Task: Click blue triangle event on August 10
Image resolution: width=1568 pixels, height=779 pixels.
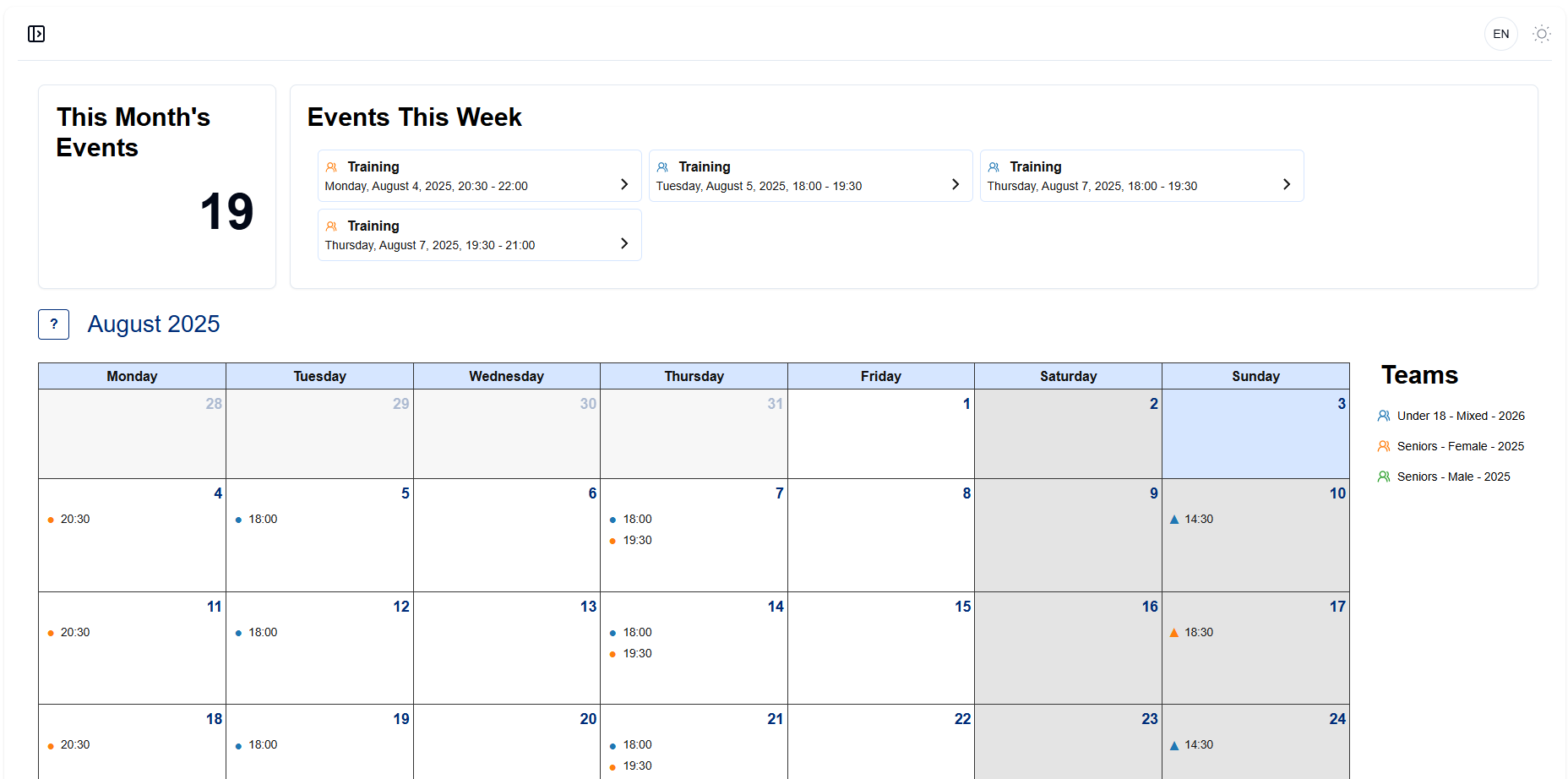Action: [1174, 520]
